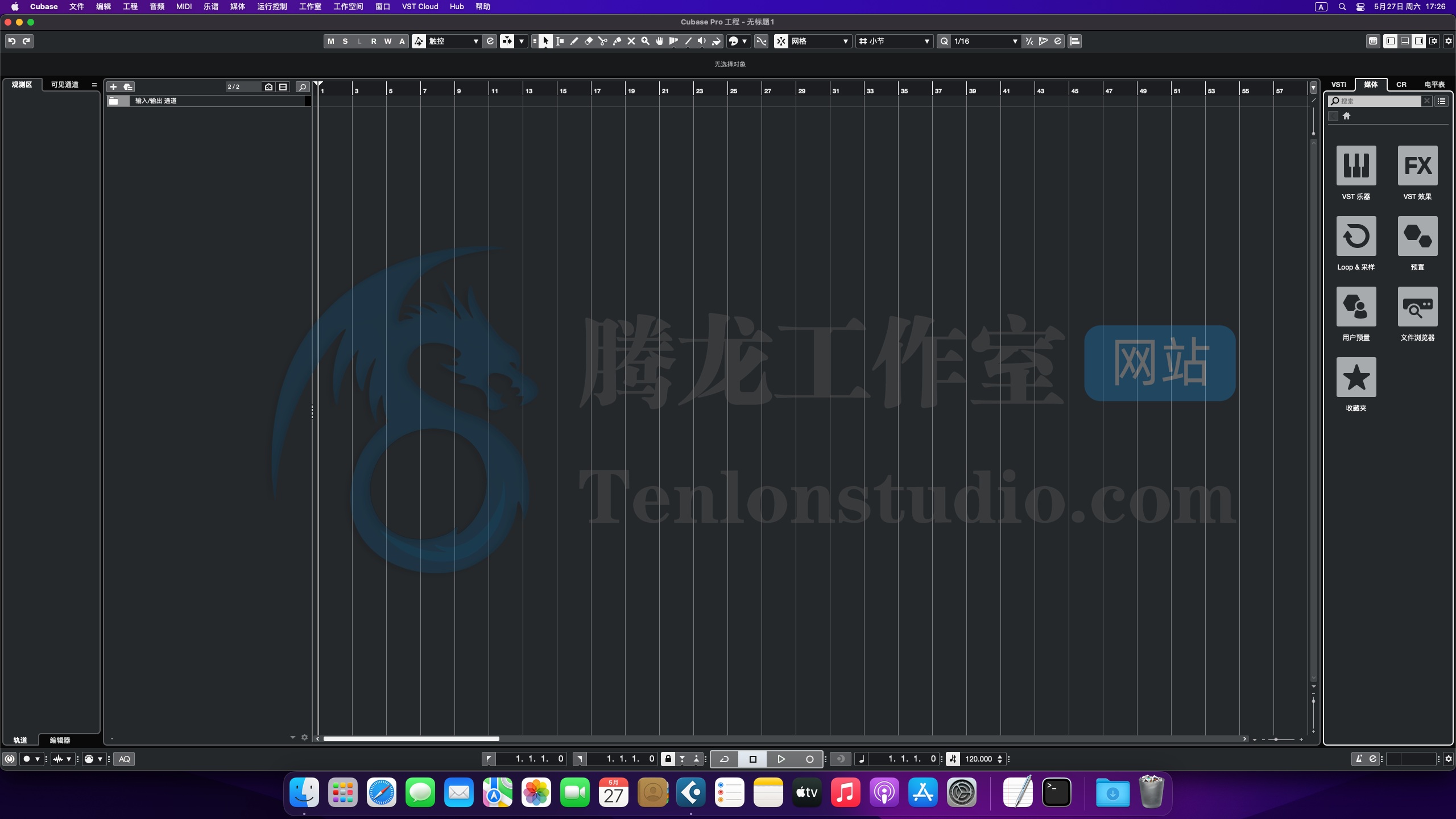Click the horizontal zoom slider

1281,739
